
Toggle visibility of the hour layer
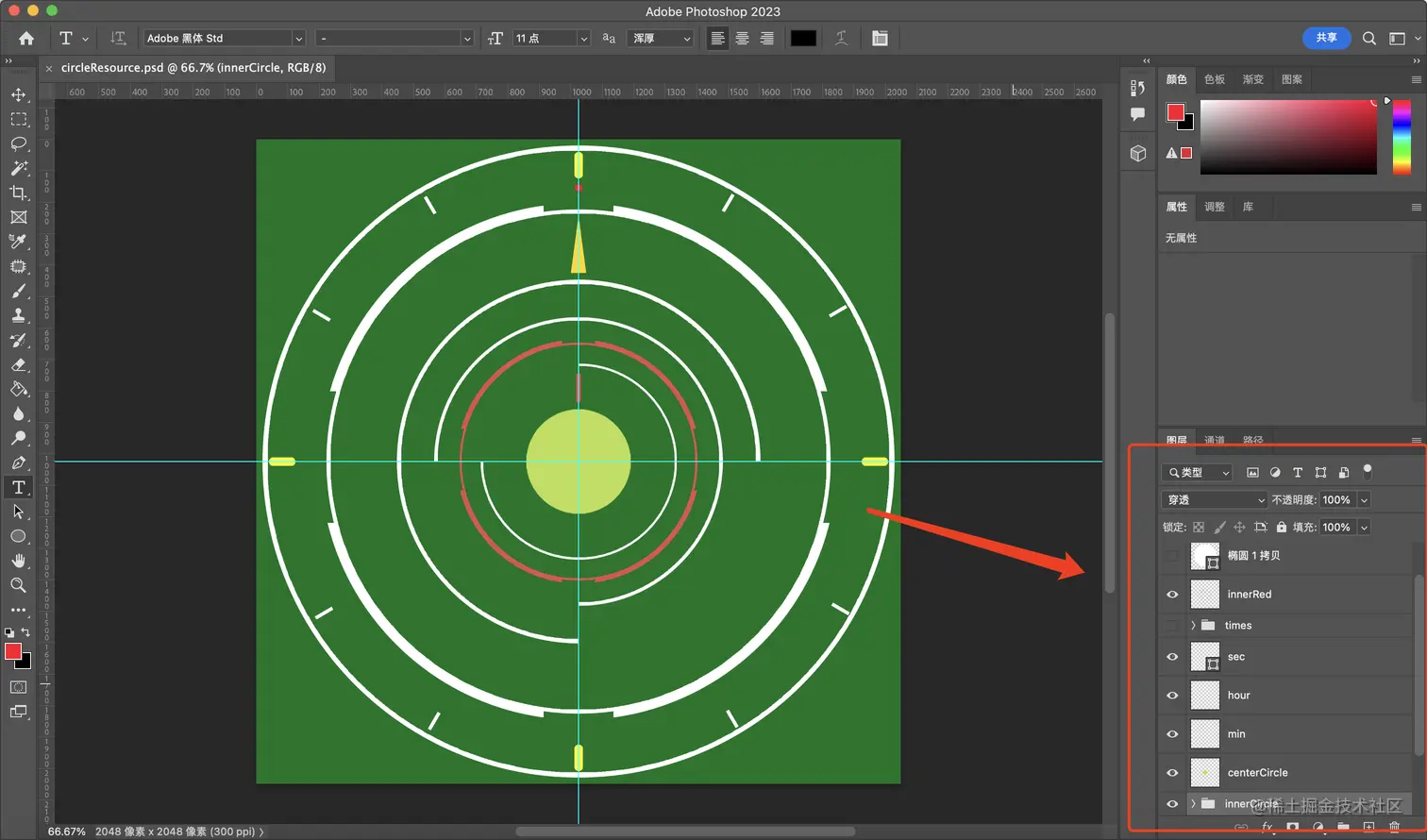click(x=1172, y=696)
